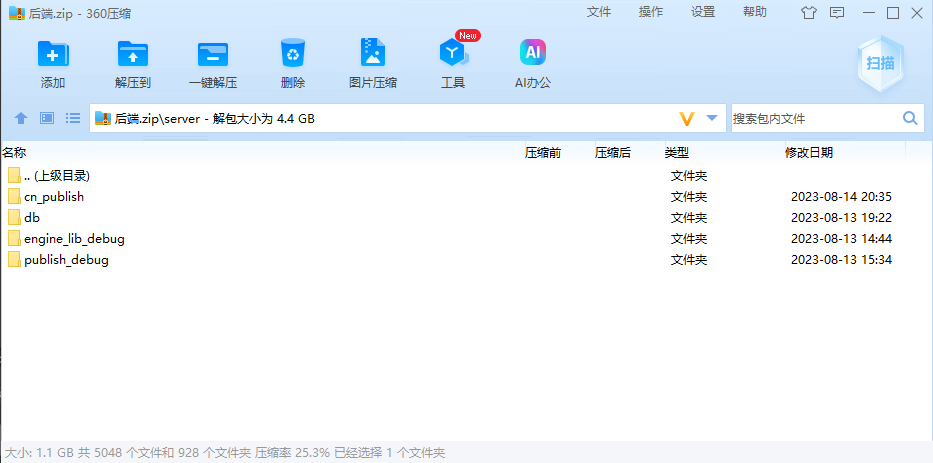Click the 删除 (Delete) recycle icon
This screenshot has width=933, height=463.
pyautogui.click(x=293, y=55)
